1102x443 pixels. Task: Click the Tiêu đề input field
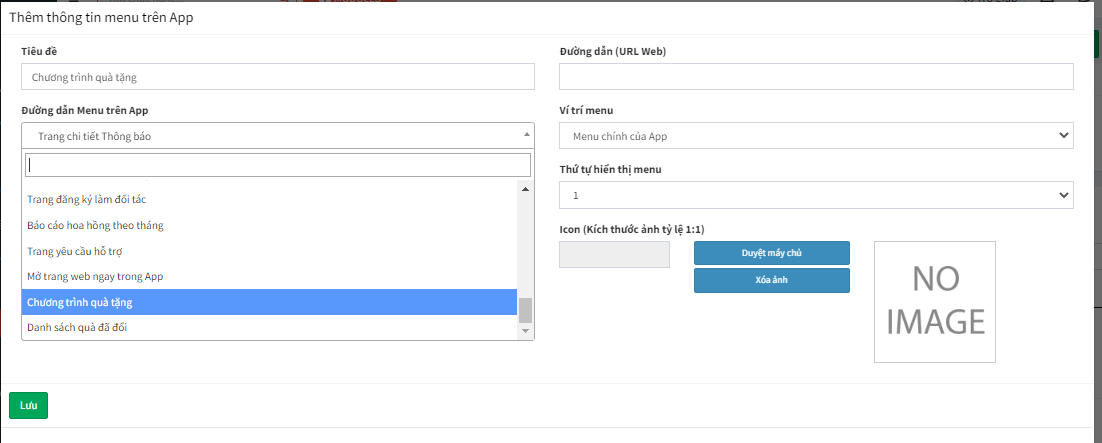click(277, 77)
